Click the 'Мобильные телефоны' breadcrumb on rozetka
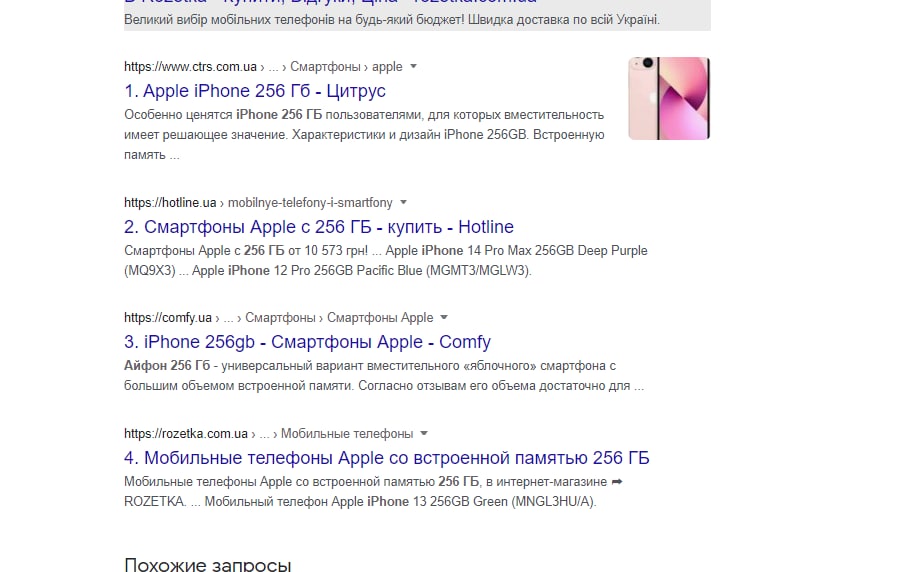Viewport: 922px width, 572px height. click(347, 434)
